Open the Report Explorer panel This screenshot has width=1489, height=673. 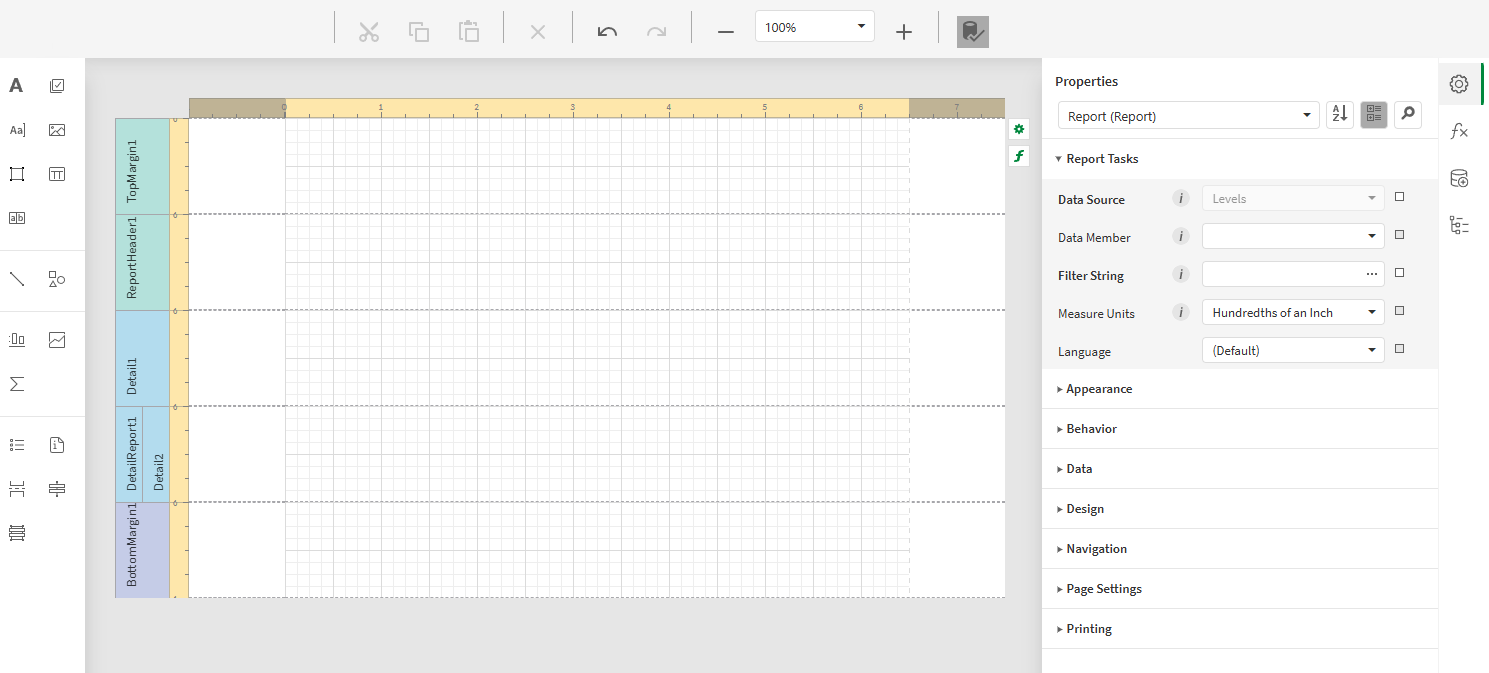pyautogui.click(x=1459, y=225)
